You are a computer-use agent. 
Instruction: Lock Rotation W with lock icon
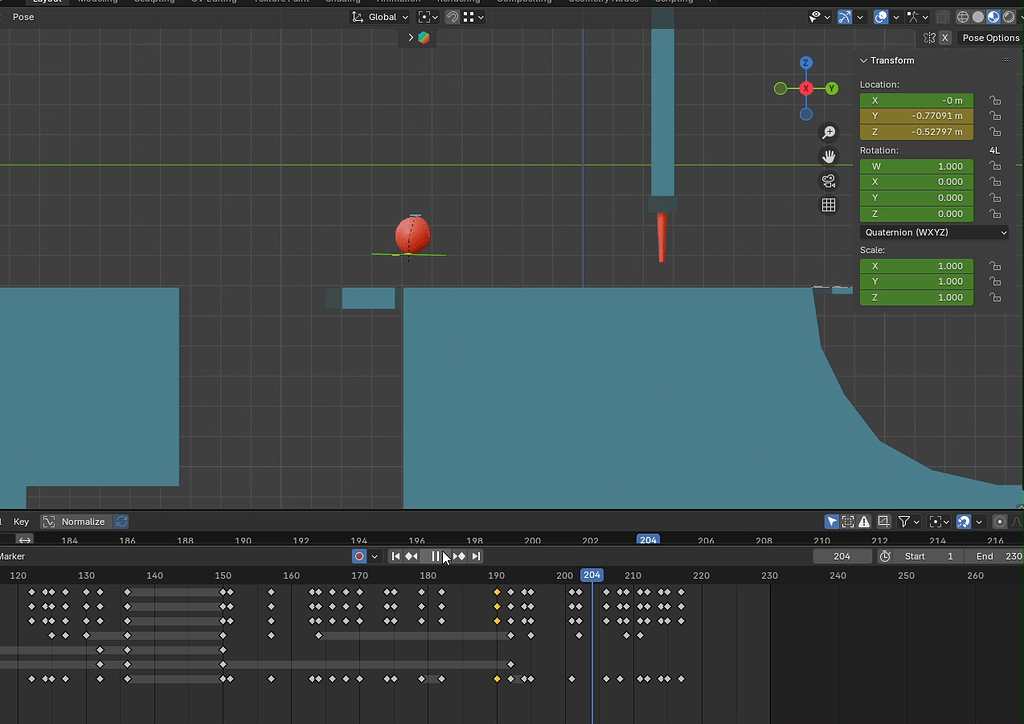tap(995, 166)
